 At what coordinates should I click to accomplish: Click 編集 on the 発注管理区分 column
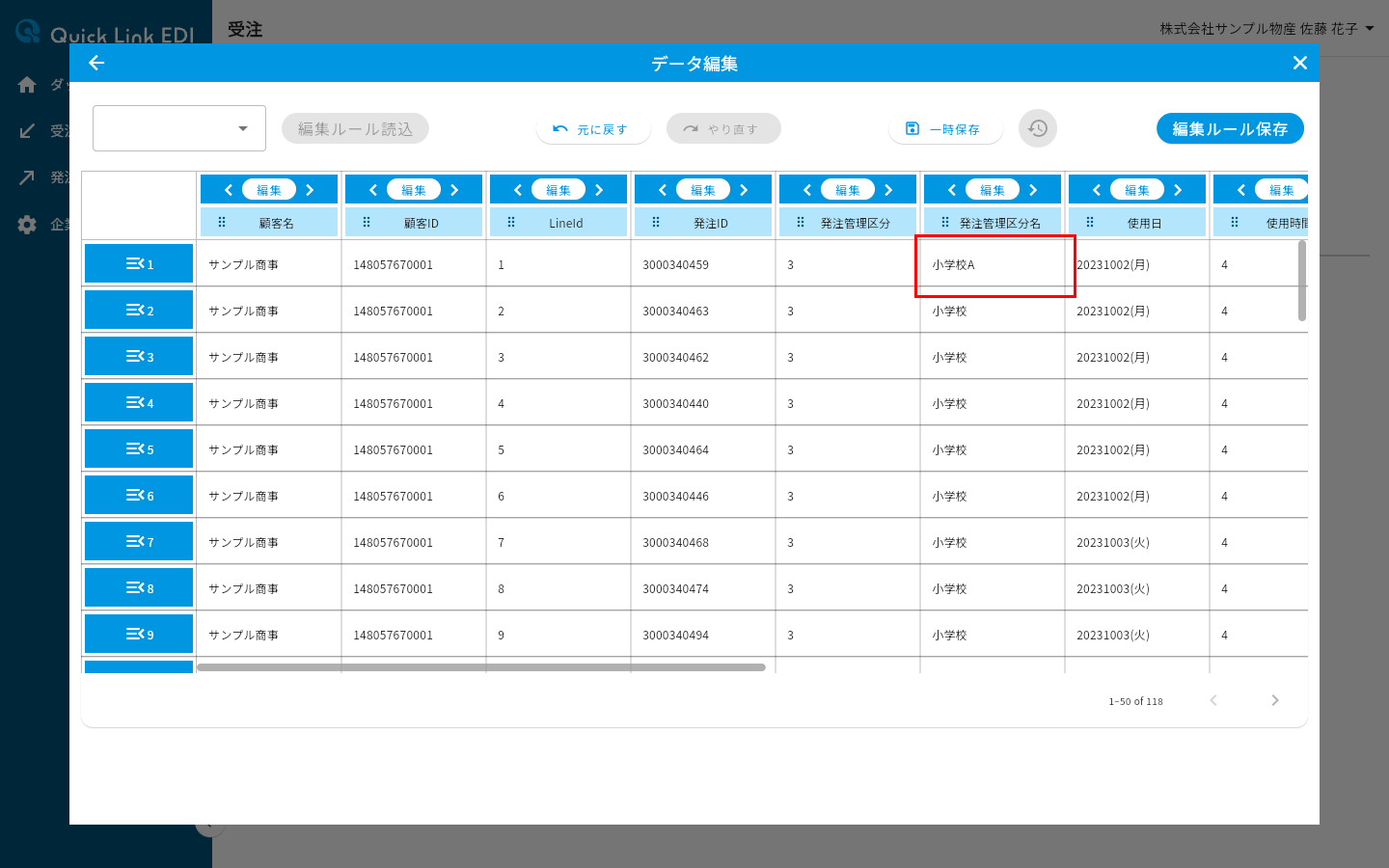pos(848,190)
